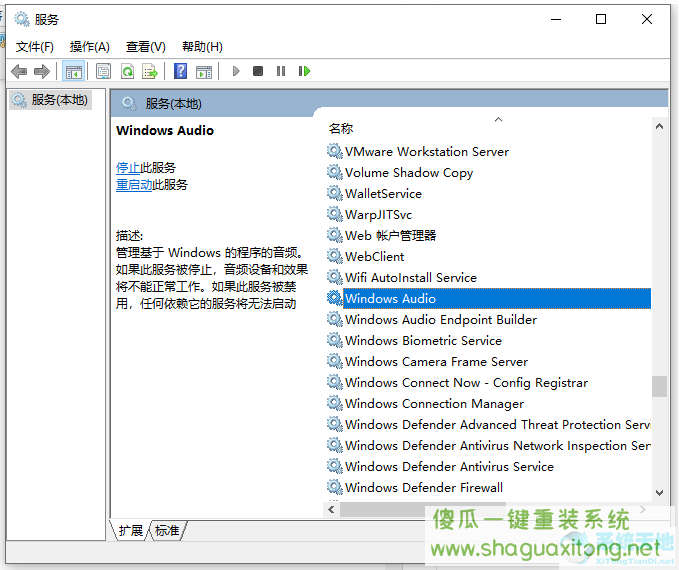Minimize the 服务 window
Screen dimensions: 679x570
click(x=556, y=19)
